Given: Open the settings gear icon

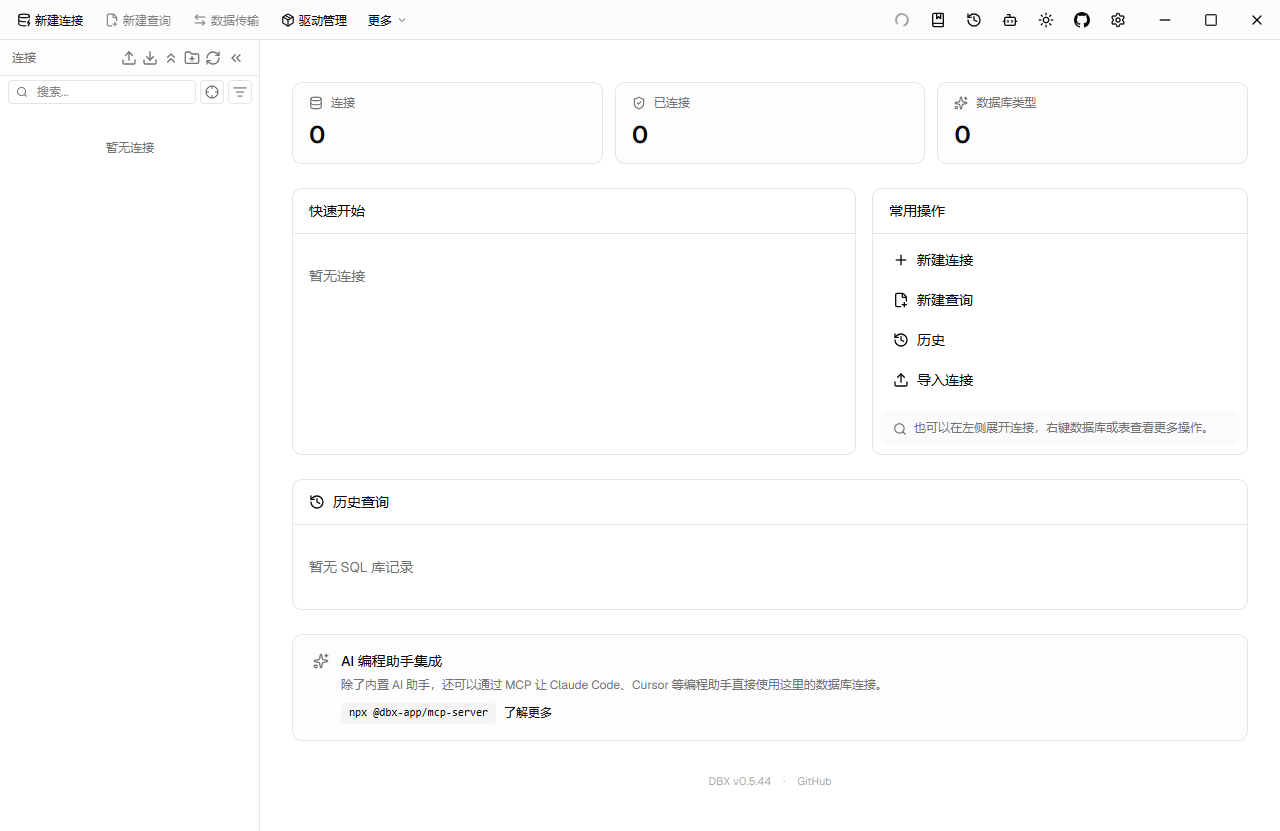Looking at the screenshot, I should point(1118,20).
